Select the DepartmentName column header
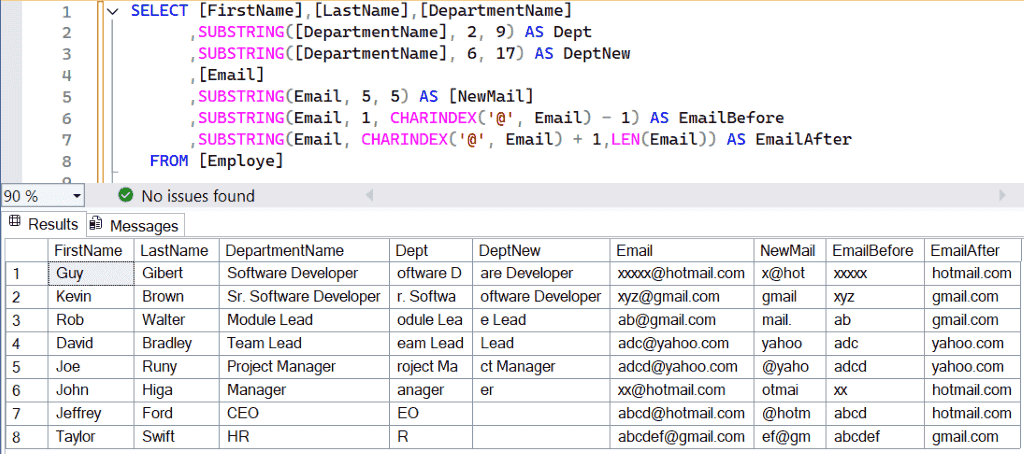 click(x=304, y=250)
